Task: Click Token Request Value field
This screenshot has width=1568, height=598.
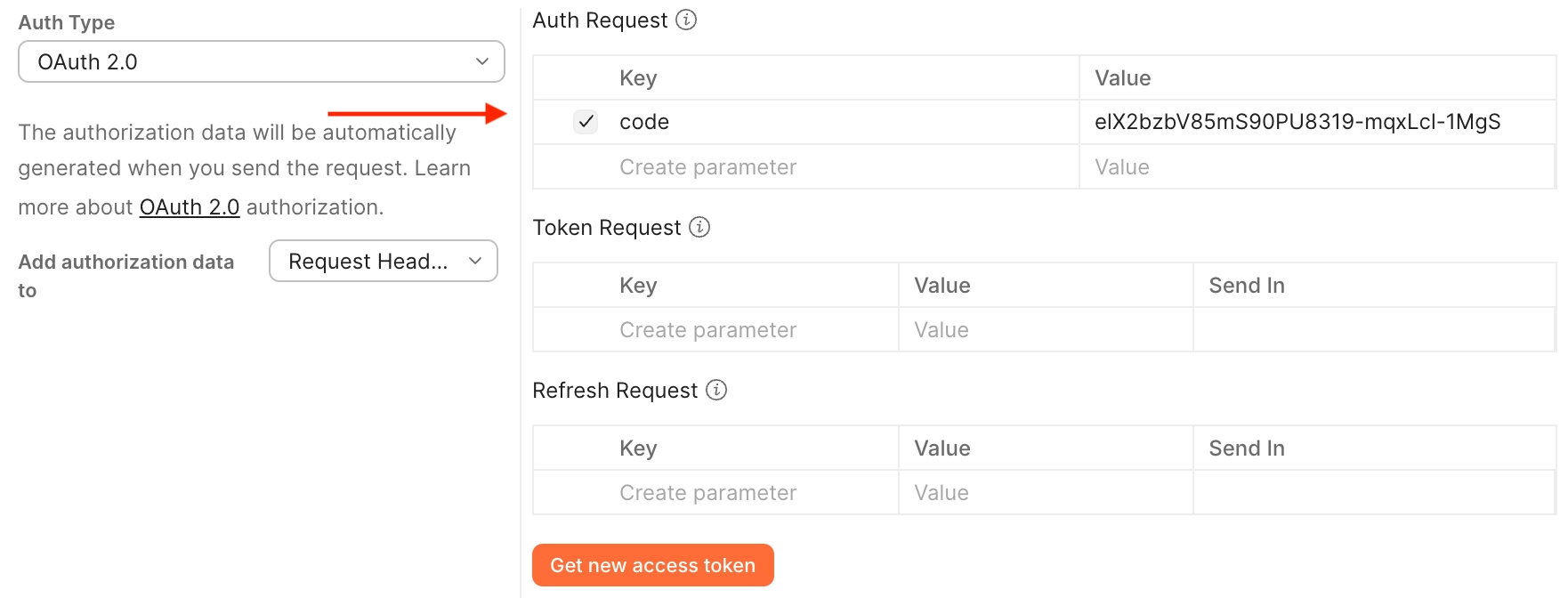Action: (1046, 330)
